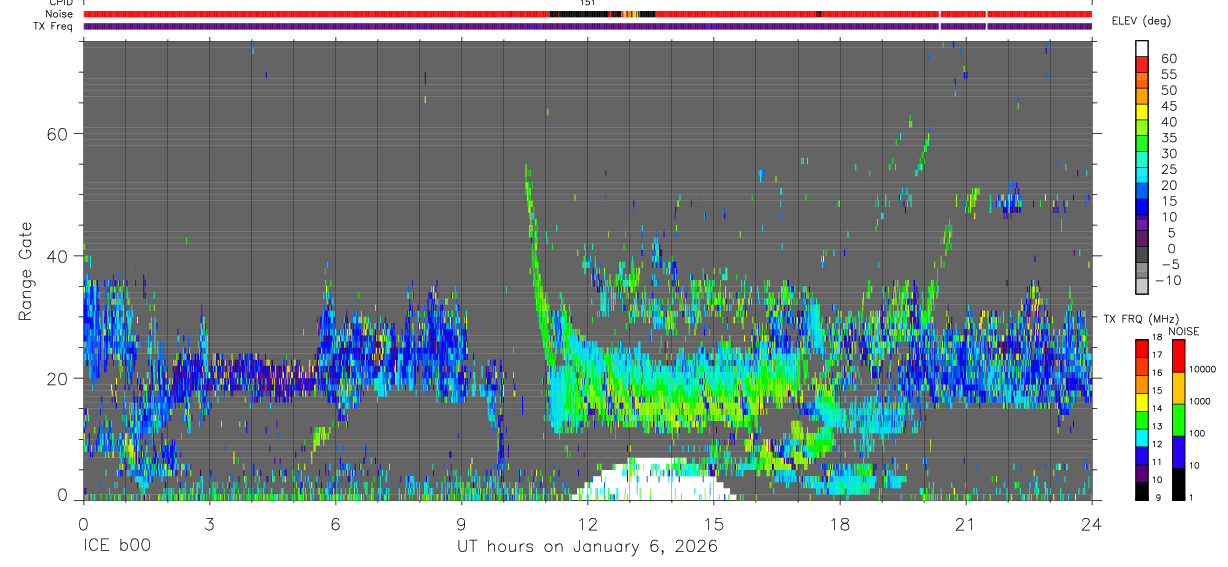Click the '15' tick label on the time axis

coord(713,524)
